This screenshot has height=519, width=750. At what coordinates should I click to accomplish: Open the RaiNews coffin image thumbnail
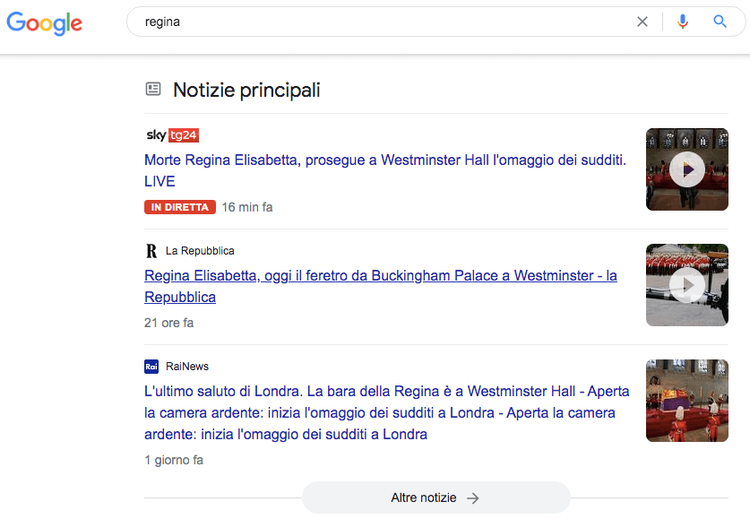pyautogui.click(x=687, y=400)
